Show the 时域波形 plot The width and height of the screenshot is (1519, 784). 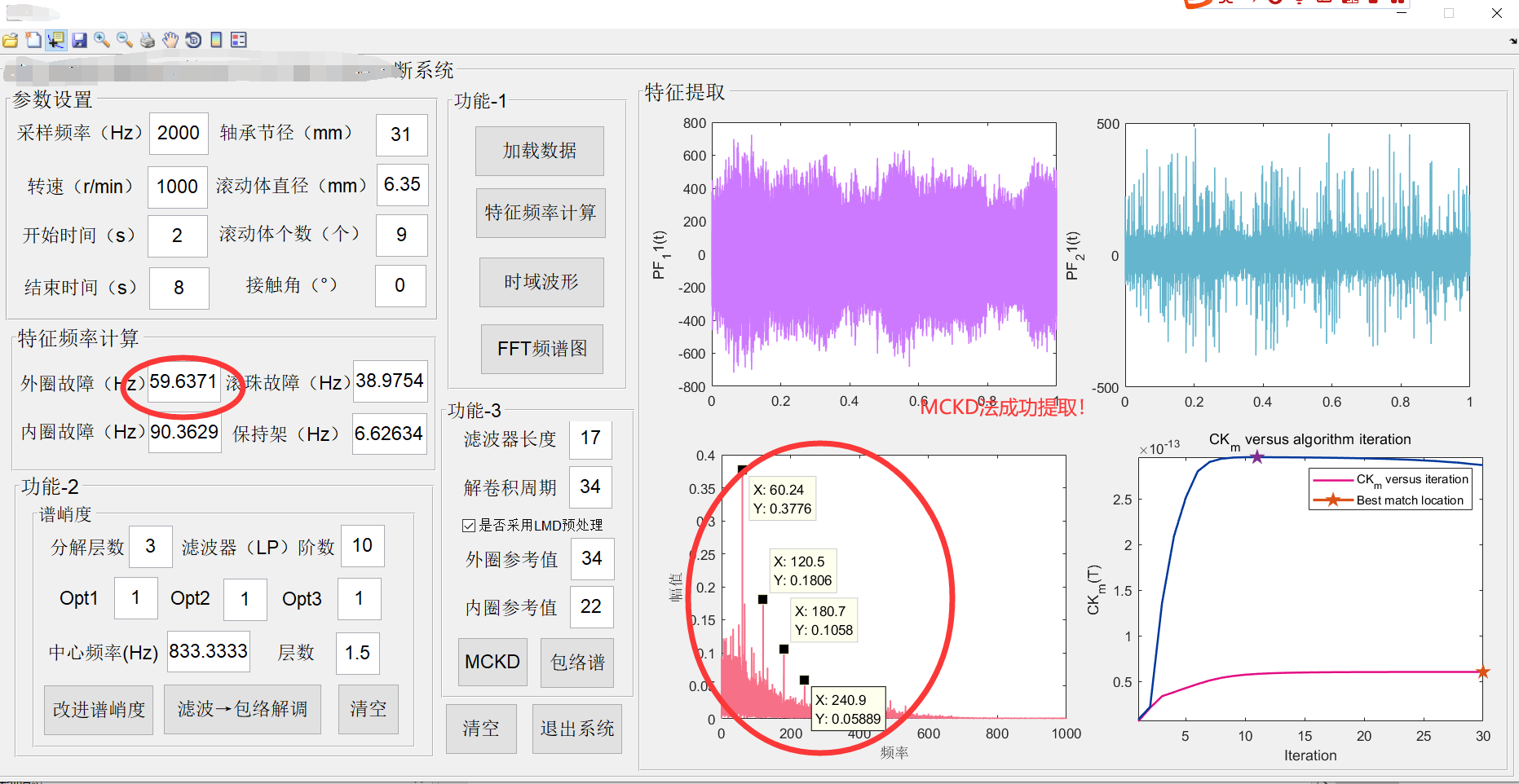[541, 282]
